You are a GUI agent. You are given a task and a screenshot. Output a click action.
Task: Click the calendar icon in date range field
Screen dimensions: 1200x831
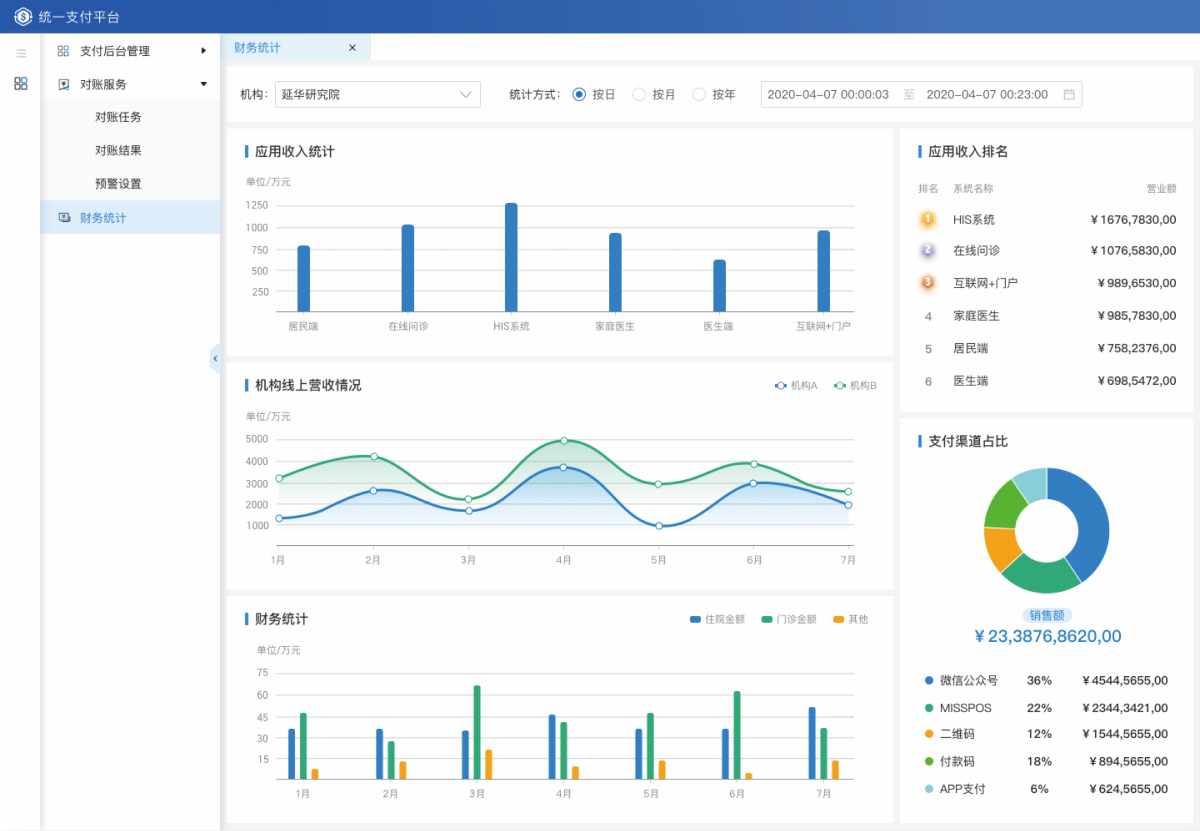coord(1069,94)
